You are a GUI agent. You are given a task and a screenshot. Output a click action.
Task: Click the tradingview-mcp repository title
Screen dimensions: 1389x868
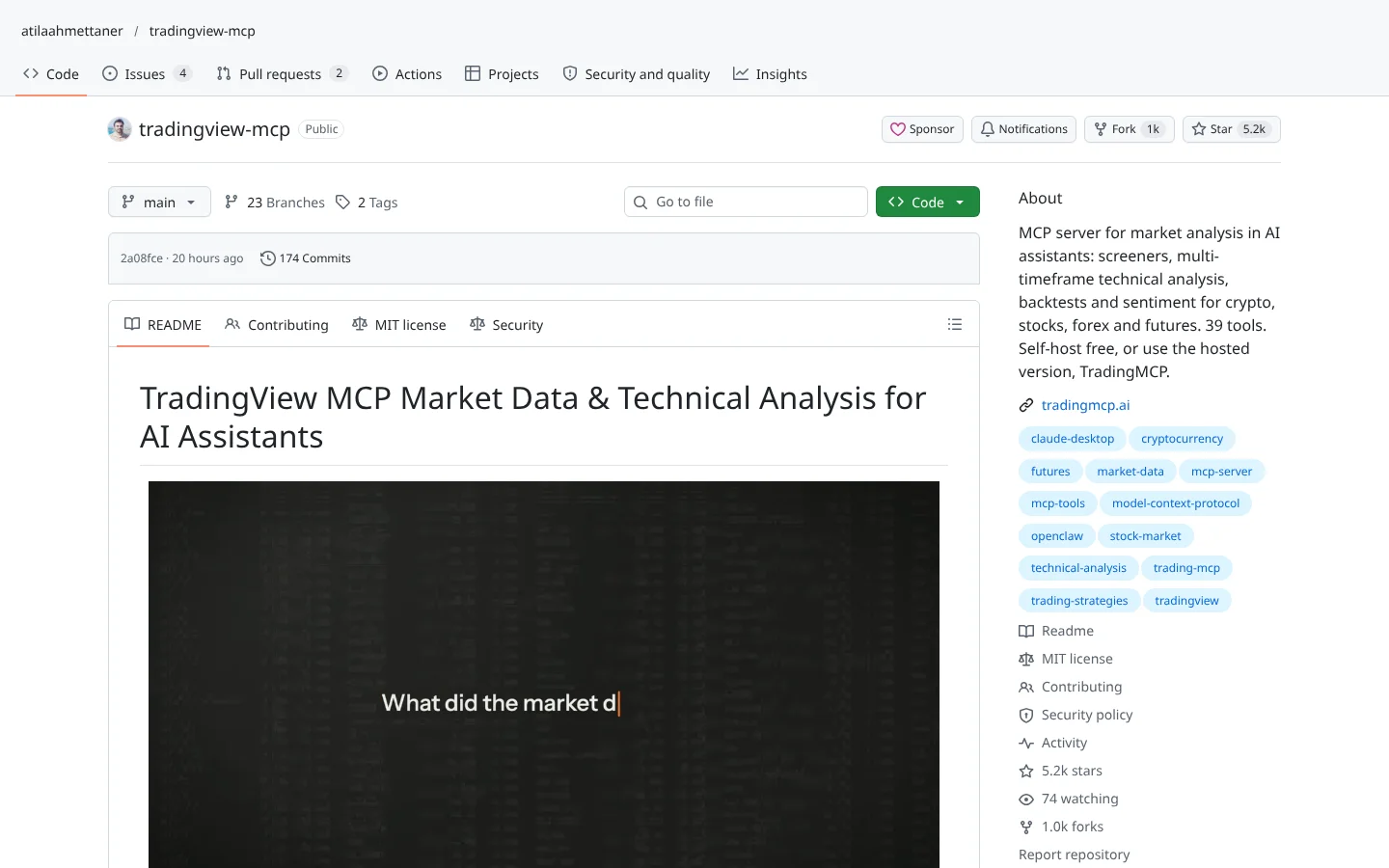214,129
